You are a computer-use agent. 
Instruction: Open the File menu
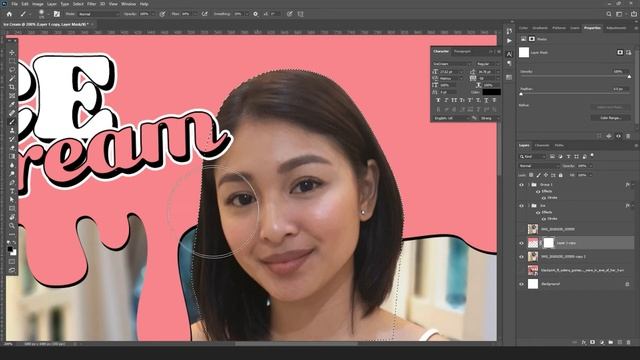(14, 4)
